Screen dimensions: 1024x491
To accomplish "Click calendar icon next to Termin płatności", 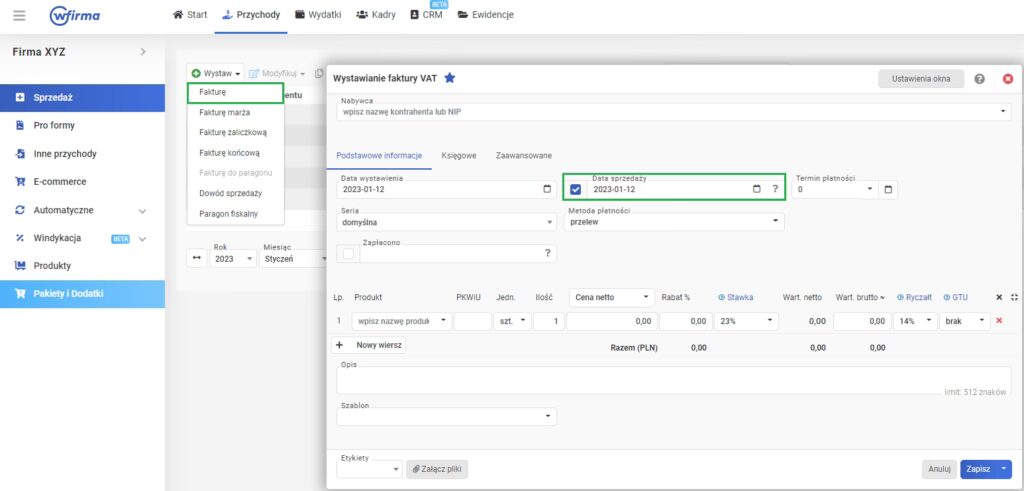I will coord(888,189).
